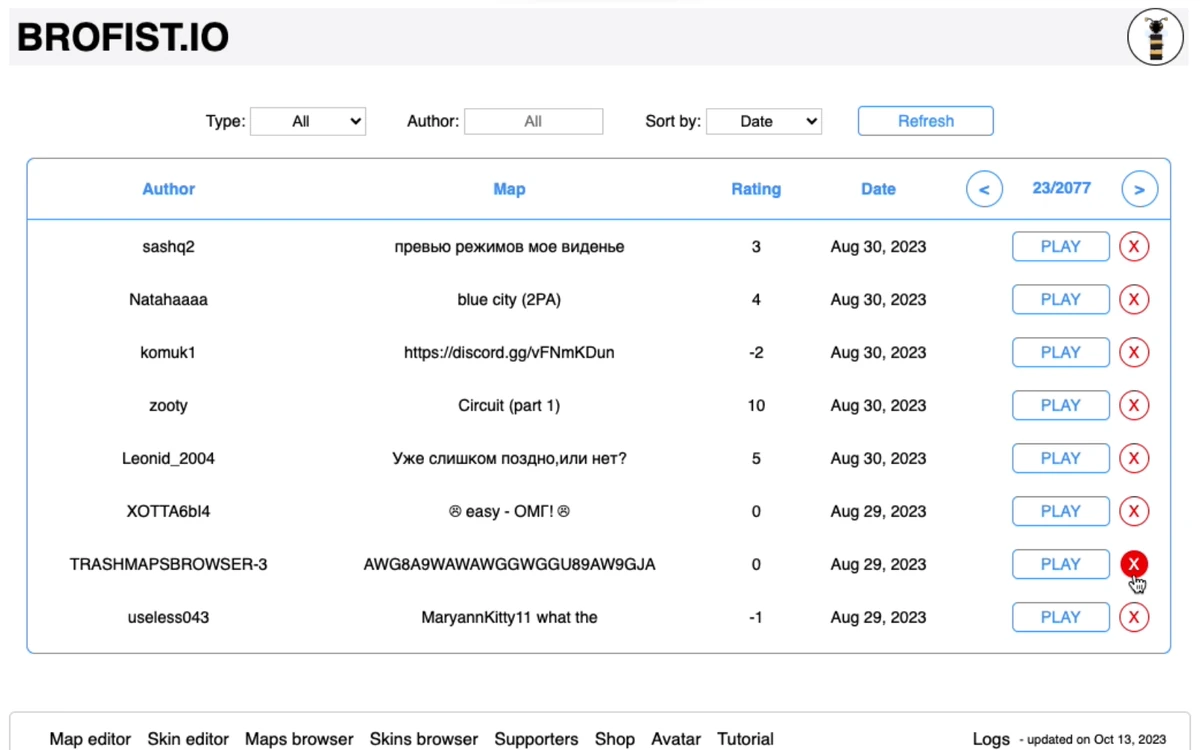The width and height of the screenshot is (1200, 750).
Task: Delete sashq2's map with red X
Action: [1133, 247]
